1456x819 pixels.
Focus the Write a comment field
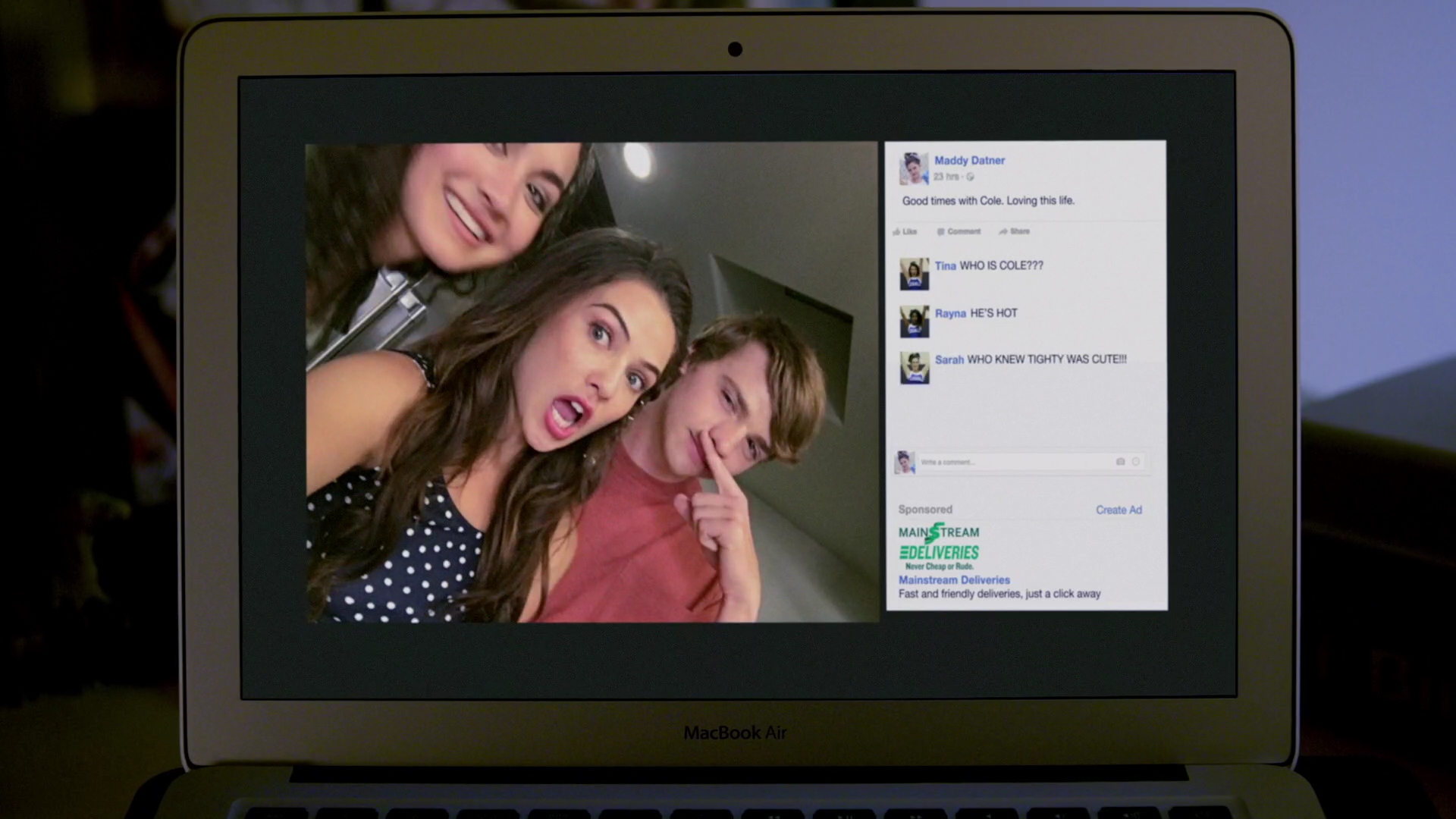click(x=1031, y=462)
